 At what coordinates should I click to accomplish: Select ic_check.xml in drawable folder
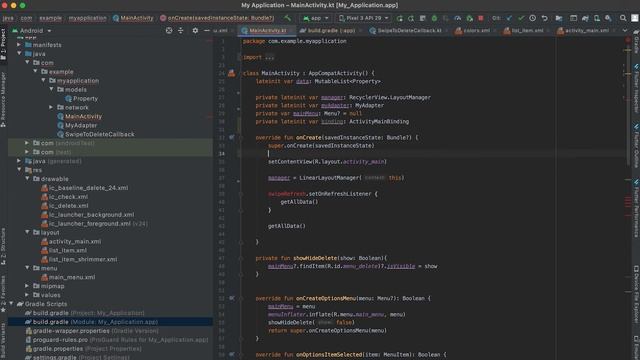pyautogui.click(x=64, y=197)
